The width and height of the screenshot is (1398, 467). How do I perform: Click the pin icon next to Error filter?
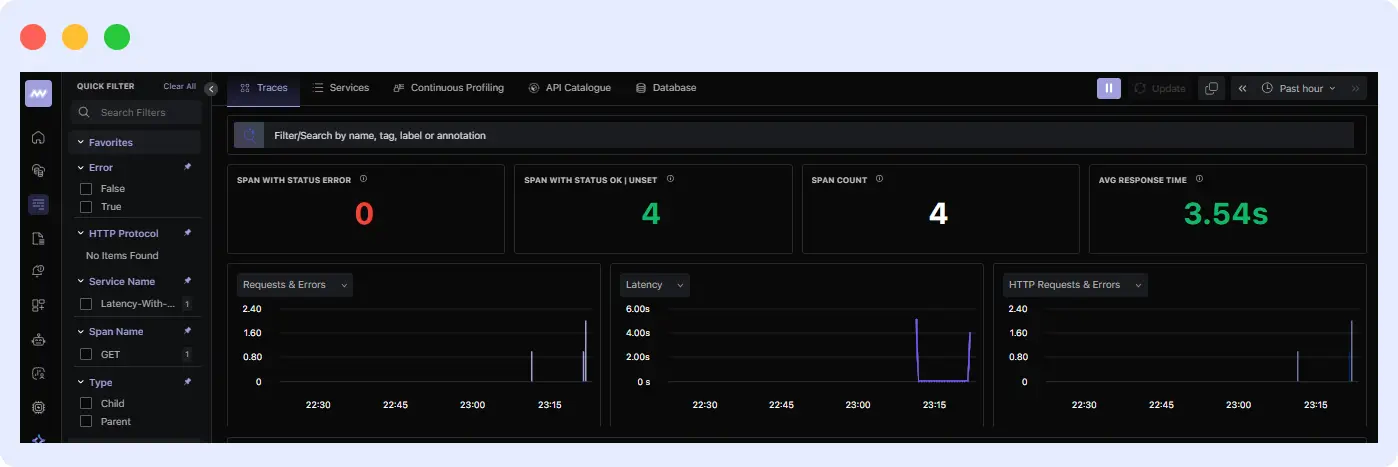click(x=188, y=167)
